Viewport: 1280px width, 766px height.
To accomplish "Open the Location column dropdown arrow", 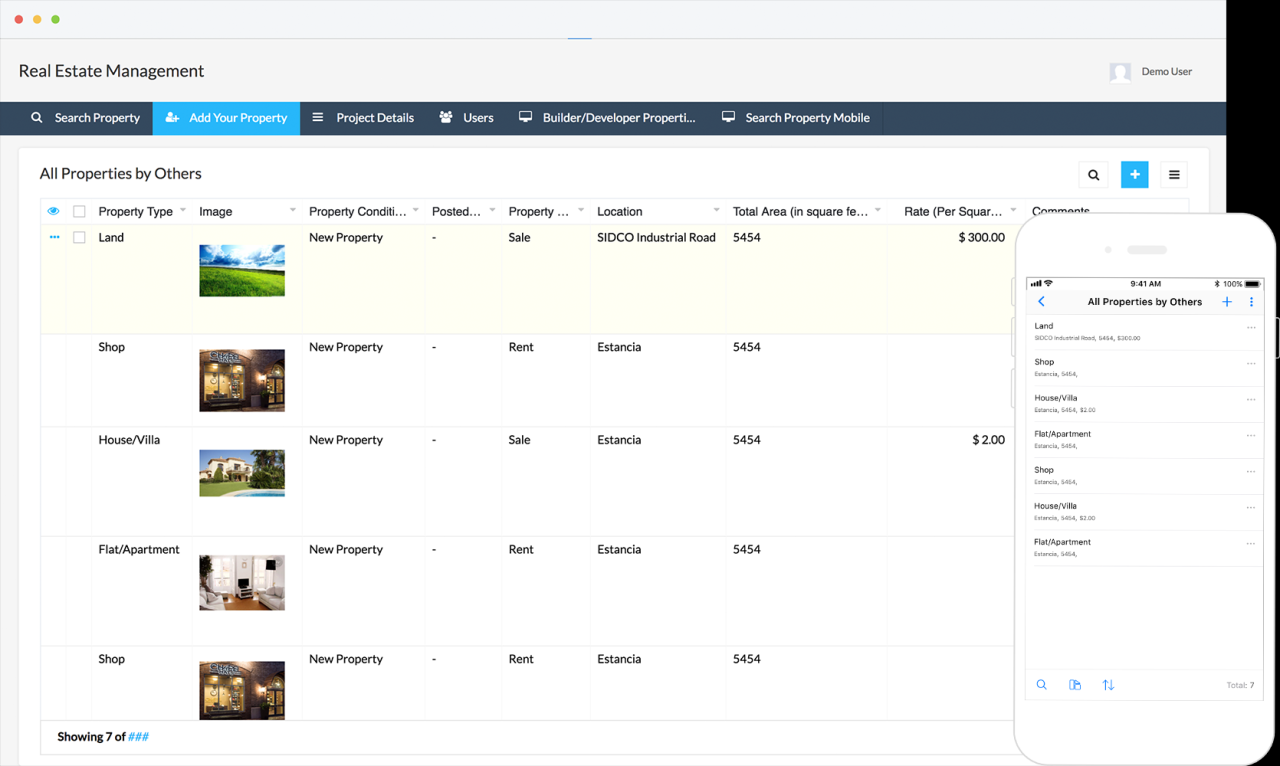I will click(716, 210).
